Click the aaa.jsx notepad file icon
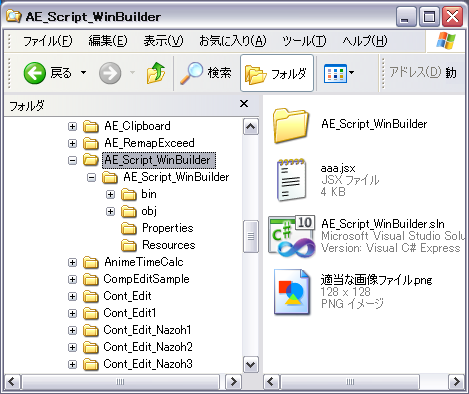469x394 pixels. pos(291,180)
